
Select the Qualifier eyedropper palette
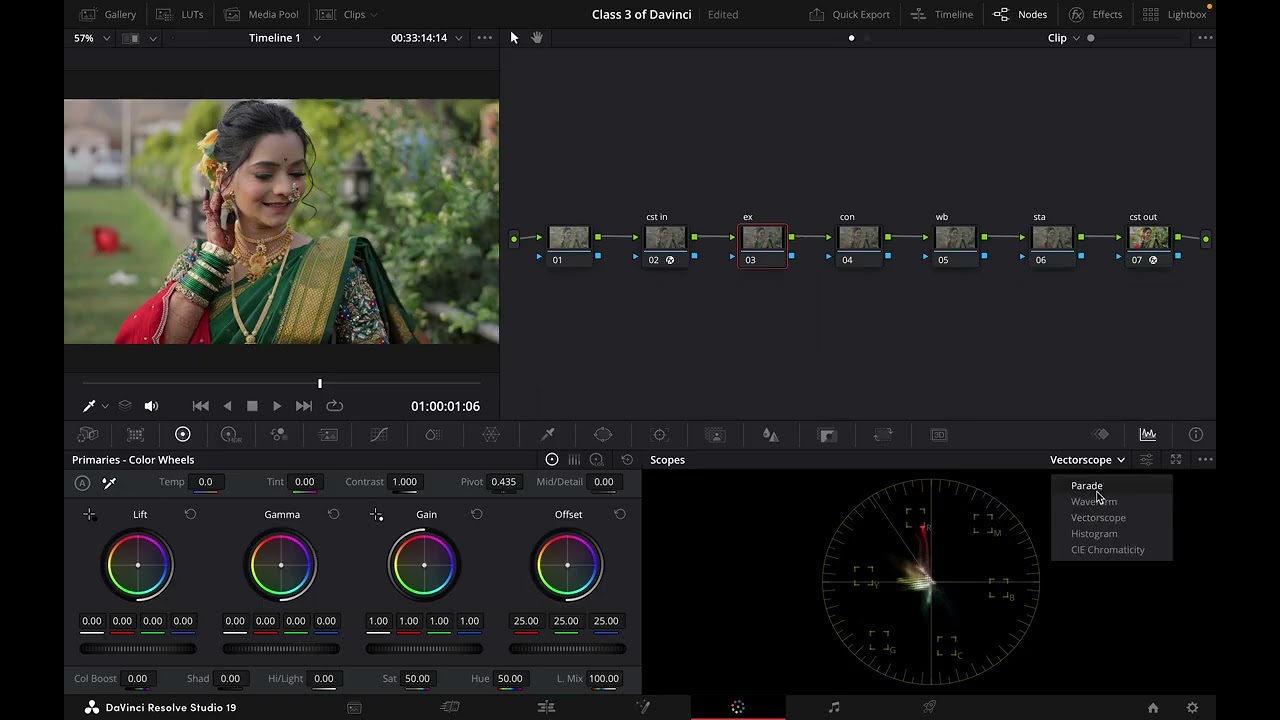(x=548, y=435)
